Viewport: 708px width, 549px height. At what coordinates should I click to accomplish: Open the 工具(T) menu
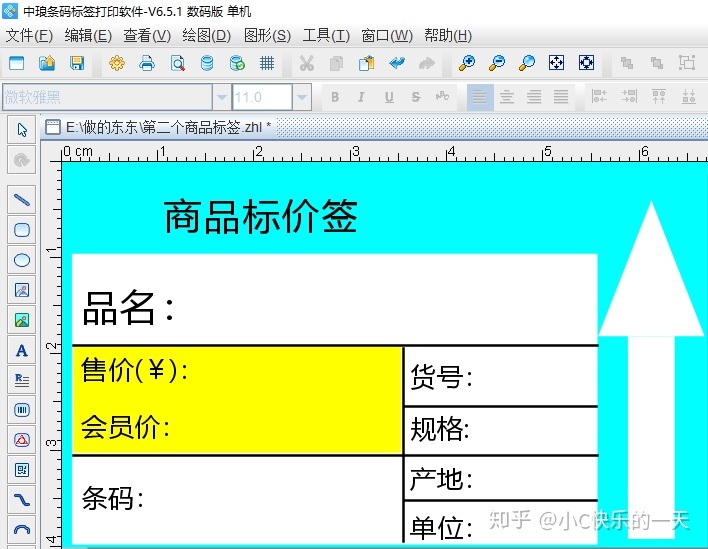[x=326, y=36]
